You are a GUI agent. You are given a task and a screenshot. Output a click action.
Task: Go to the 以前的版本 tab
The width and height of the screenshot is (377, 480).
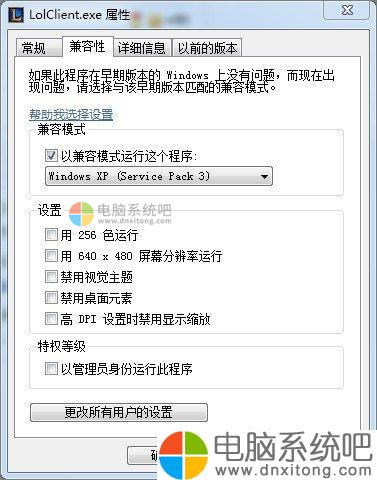point(207,48)
